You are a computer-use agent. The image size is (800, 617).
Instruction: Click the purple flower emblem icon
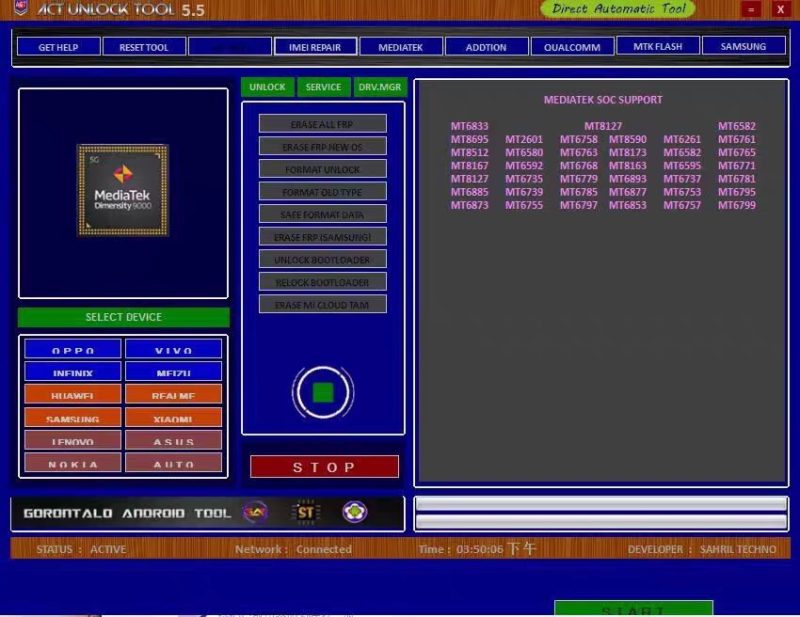(x=355, y=512)
